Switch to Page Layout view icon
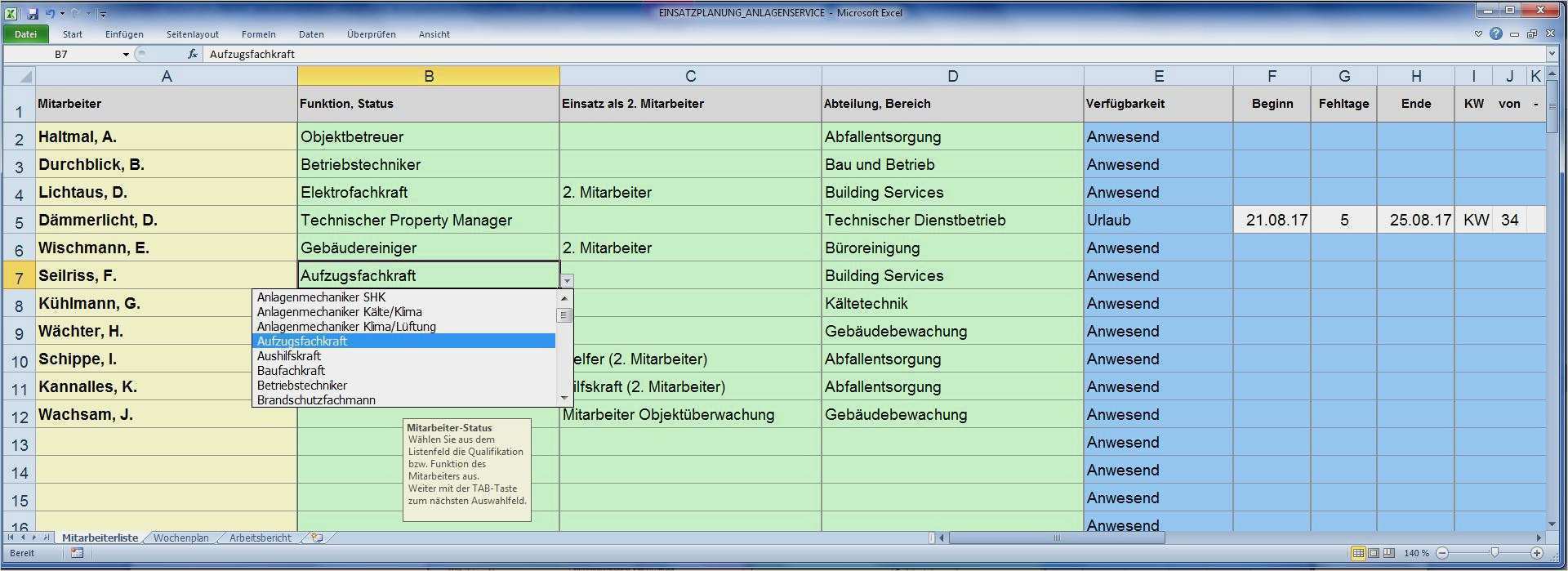 tap(1374, 554)
